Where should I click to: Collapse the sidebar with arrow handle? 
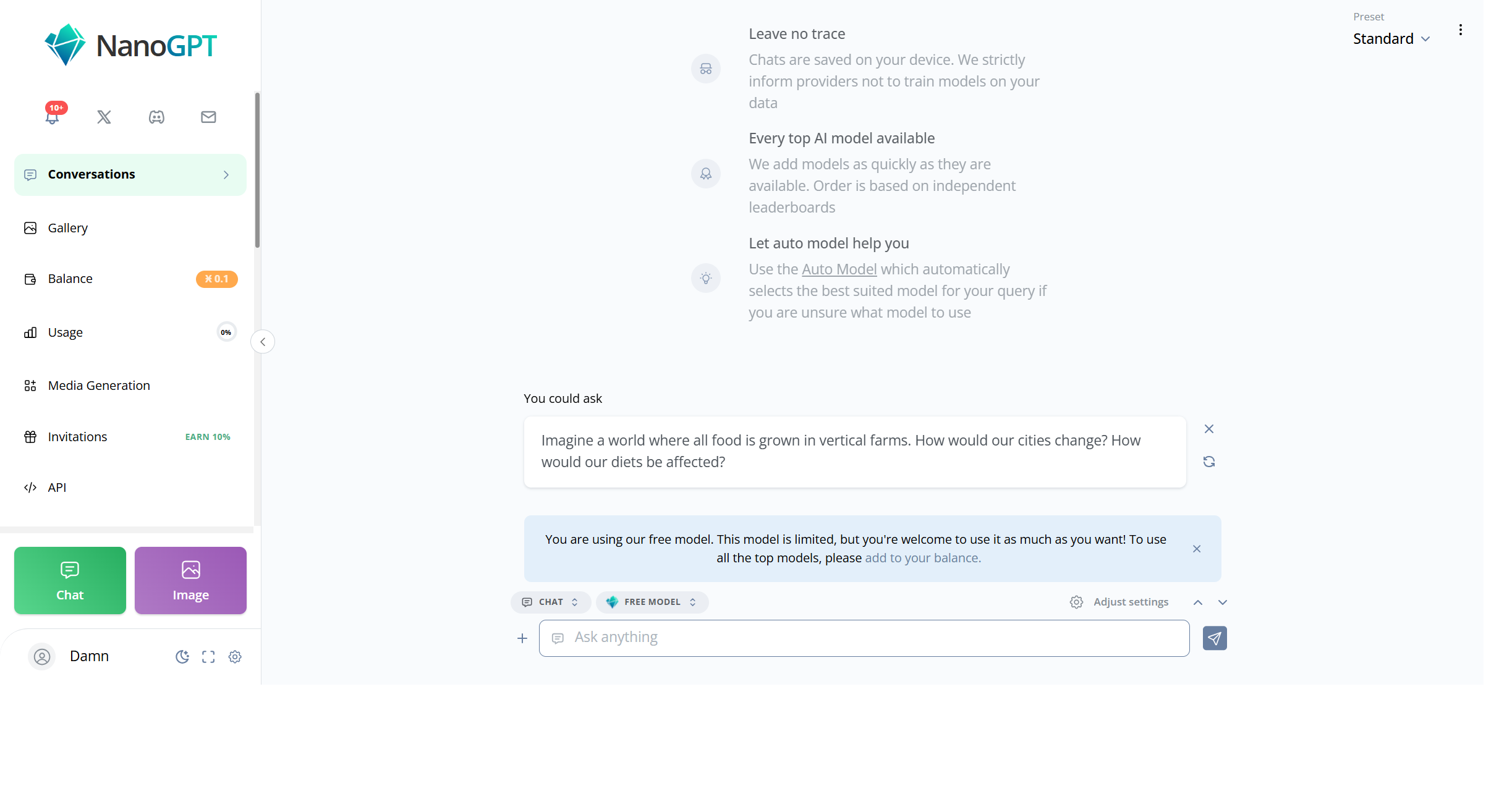(263, 342)
